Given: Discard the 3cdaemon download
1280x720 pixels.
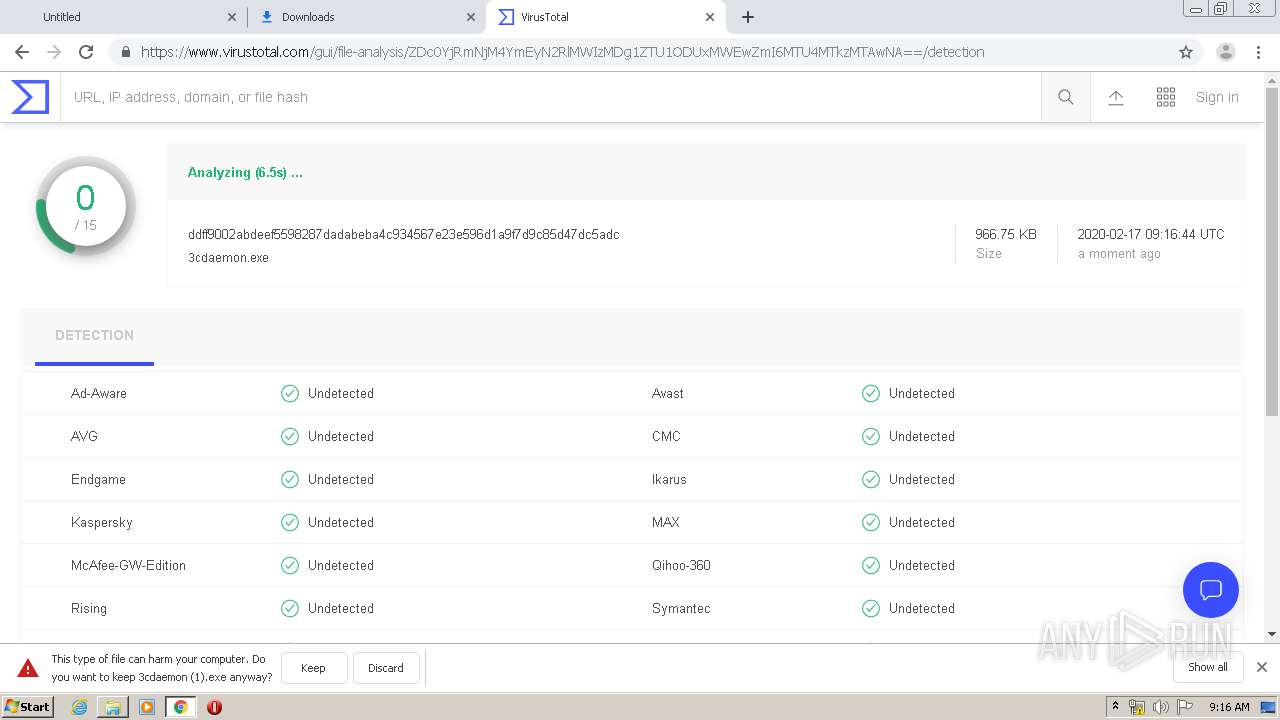Looking at the screenshot, I should click(x=385, y=668).
